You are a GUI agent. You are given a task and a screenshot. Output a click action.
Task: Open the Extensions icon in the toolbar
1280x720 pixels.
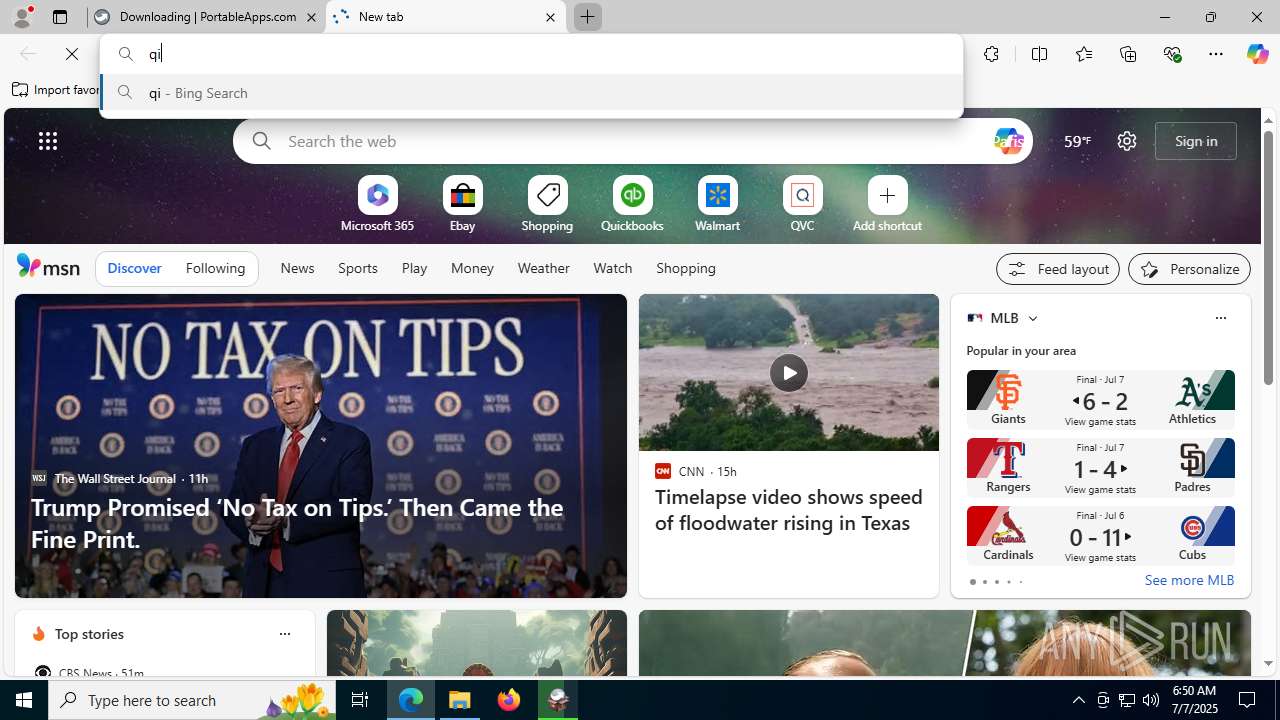tap(991, 54)
